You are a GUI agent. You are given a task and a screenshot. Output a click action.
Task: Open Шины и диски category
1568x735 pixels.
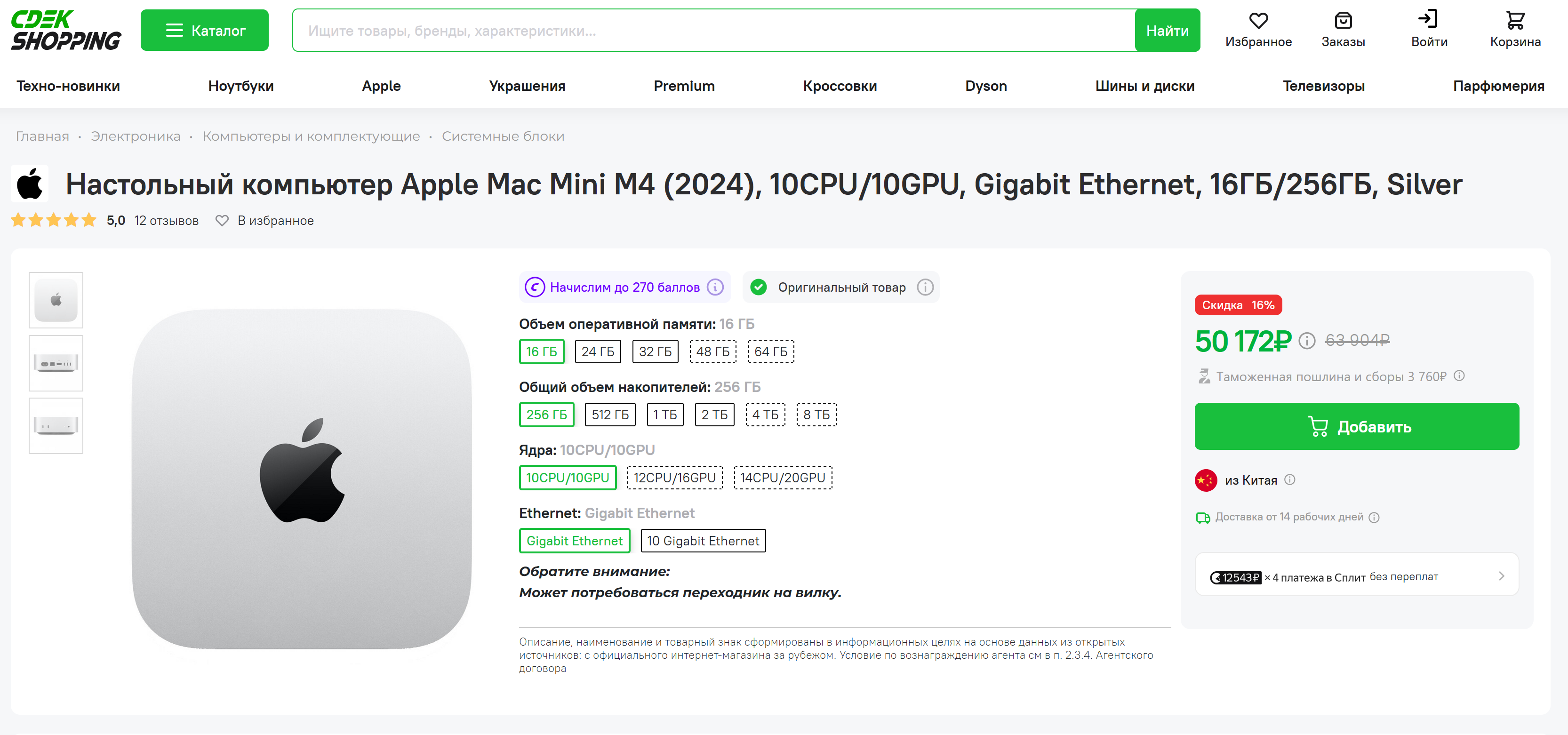tap(1145, 86)
